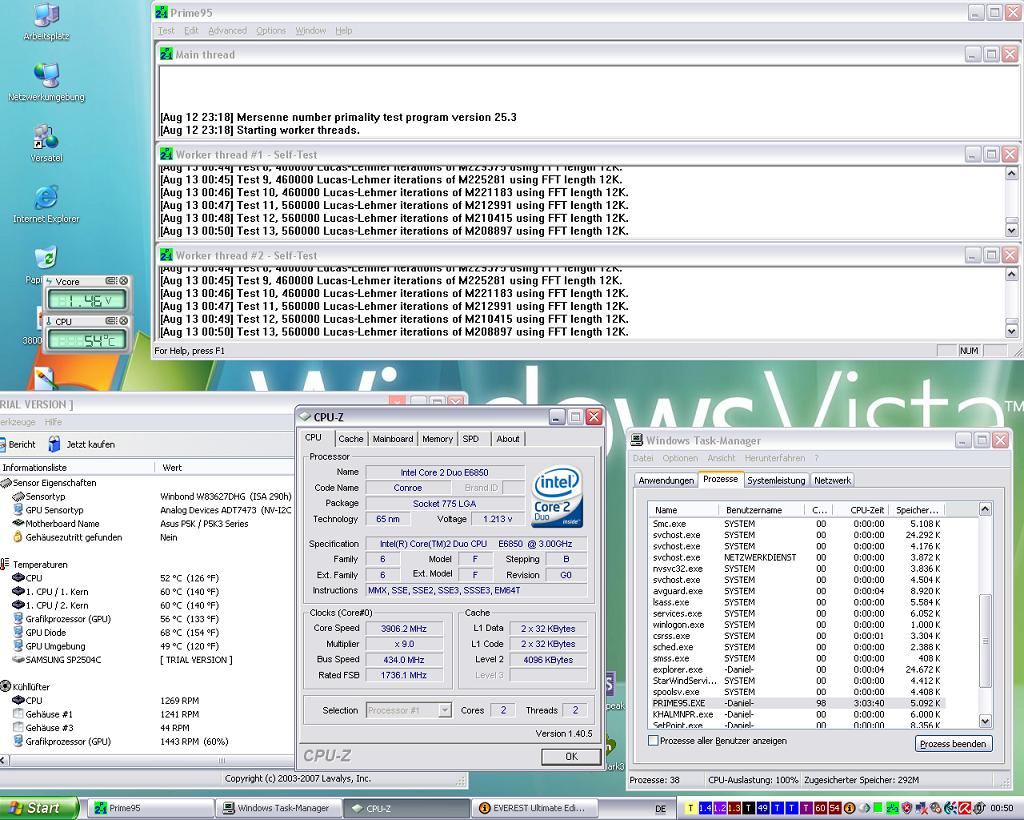Close the CPU temperature gadget
The height and width of the screenshot is (820, 1024).
tap(123, 321)
